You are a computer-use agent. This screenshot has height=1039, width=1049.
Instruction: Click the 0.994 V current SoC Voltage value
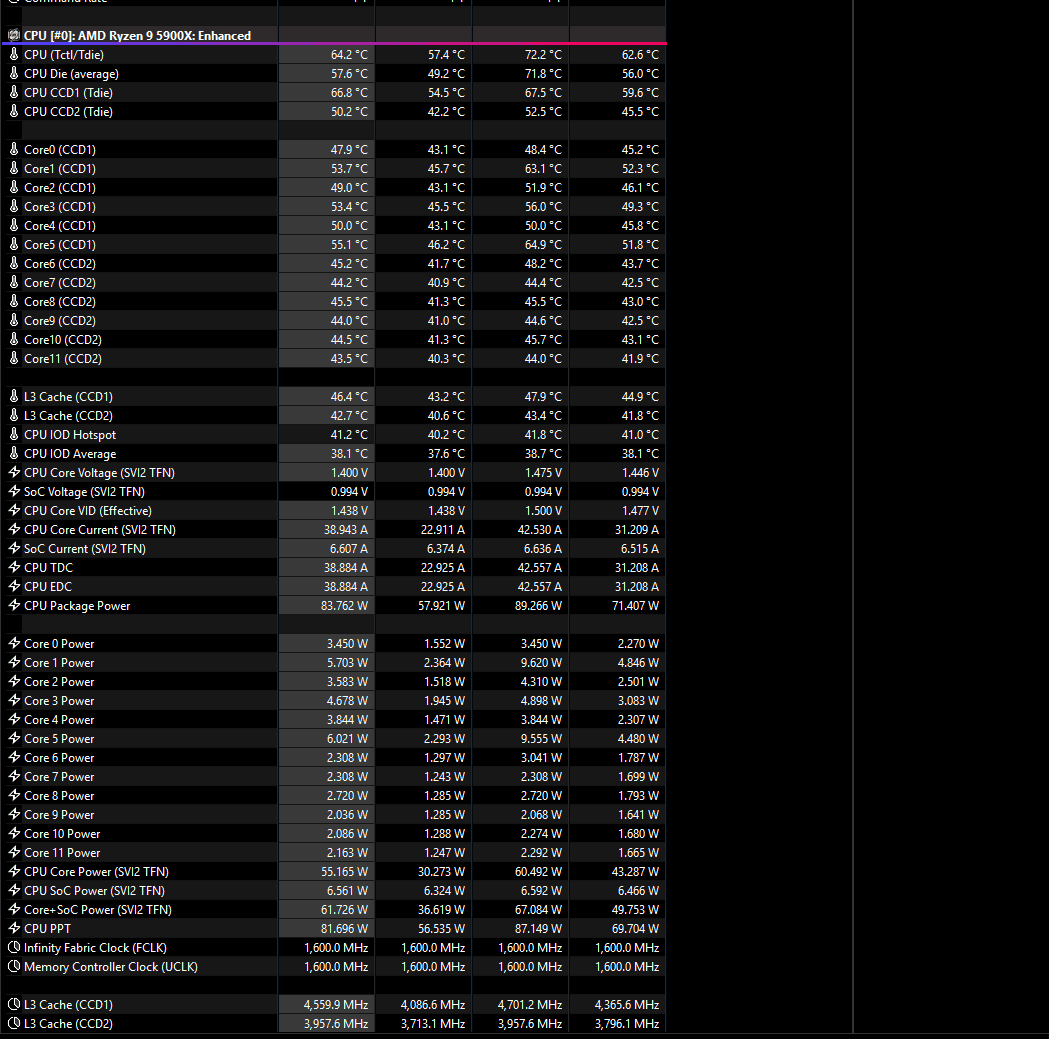coord(349,491)
